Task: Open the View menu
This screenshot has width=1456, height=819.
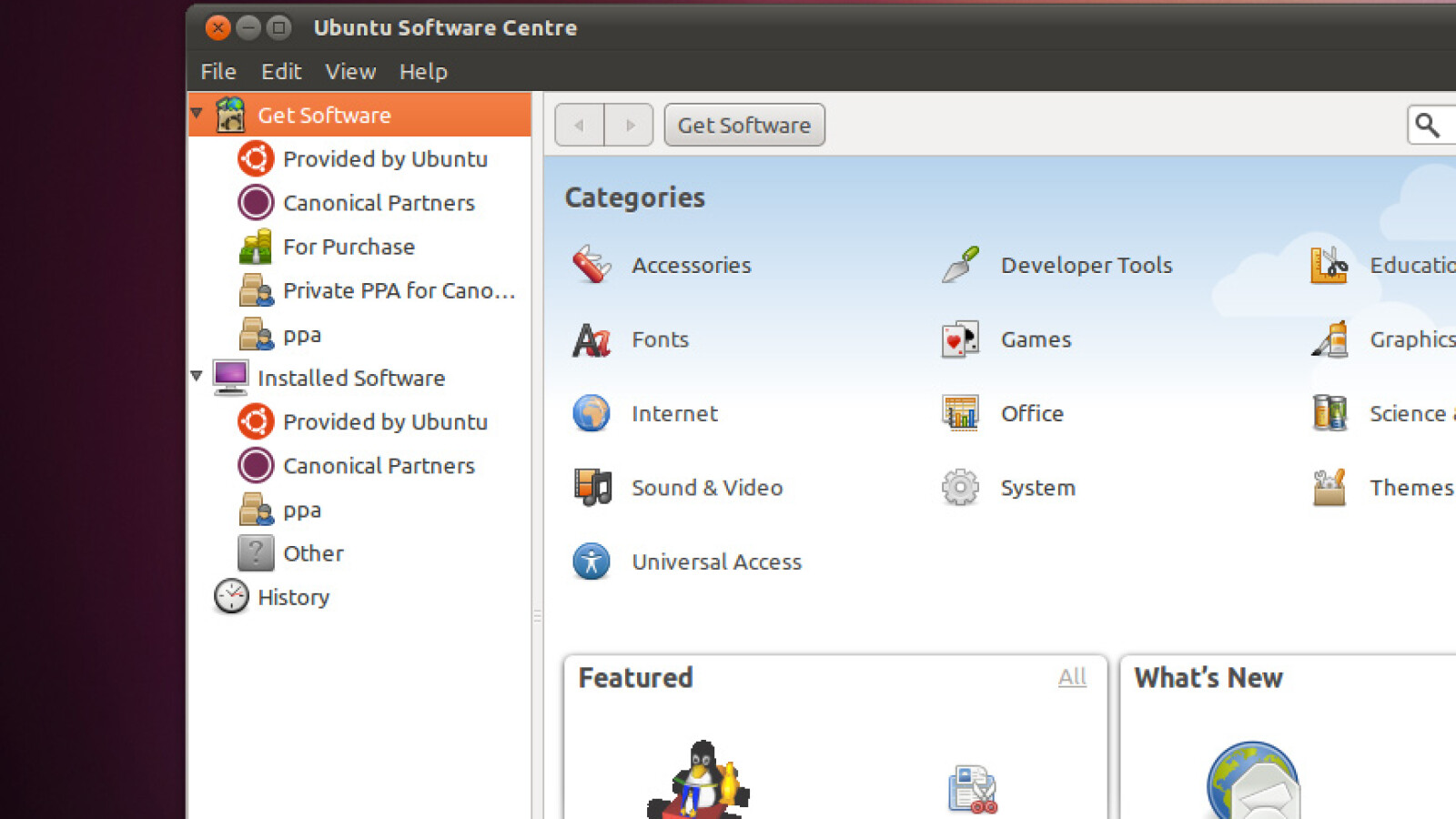Action: tap(350, 72)
